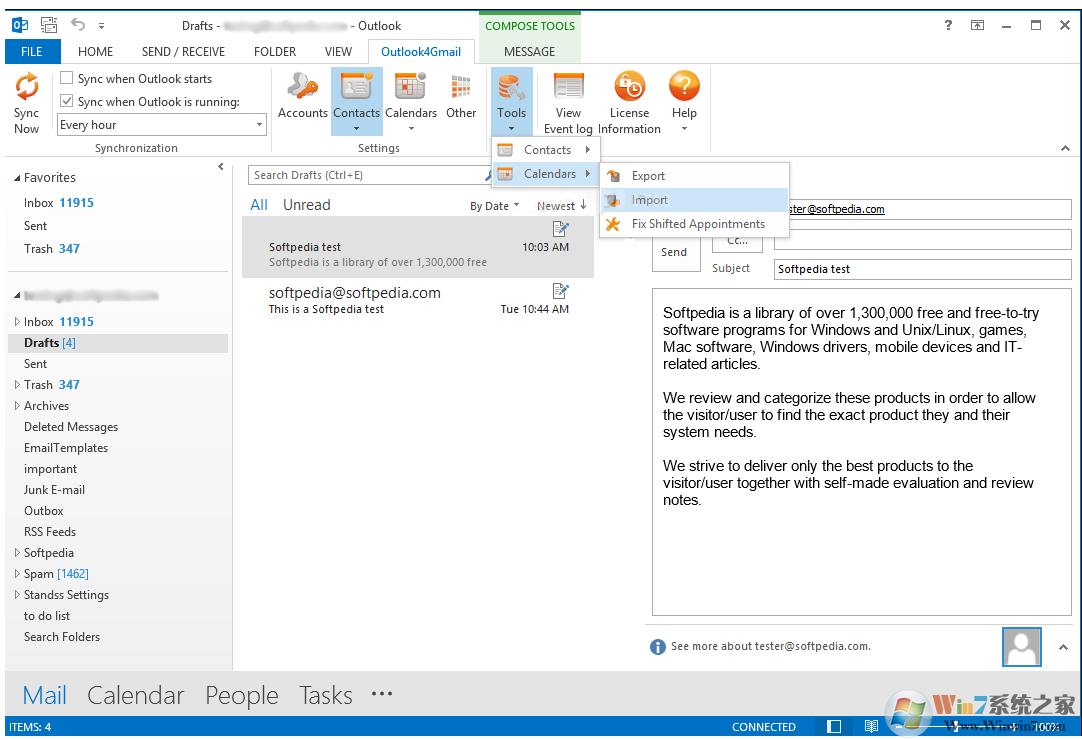Click the Other settings icon
The height and width of the screenshot is (740, 1082).
(x=461, y=95)
